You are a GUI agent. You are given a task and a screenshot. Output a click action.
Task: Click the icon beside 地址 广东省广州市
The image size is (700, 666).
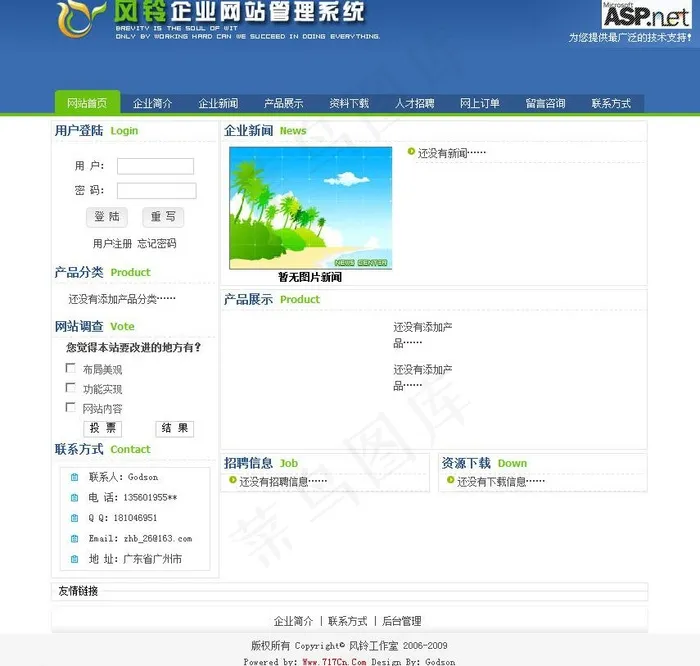click(74, 559)
